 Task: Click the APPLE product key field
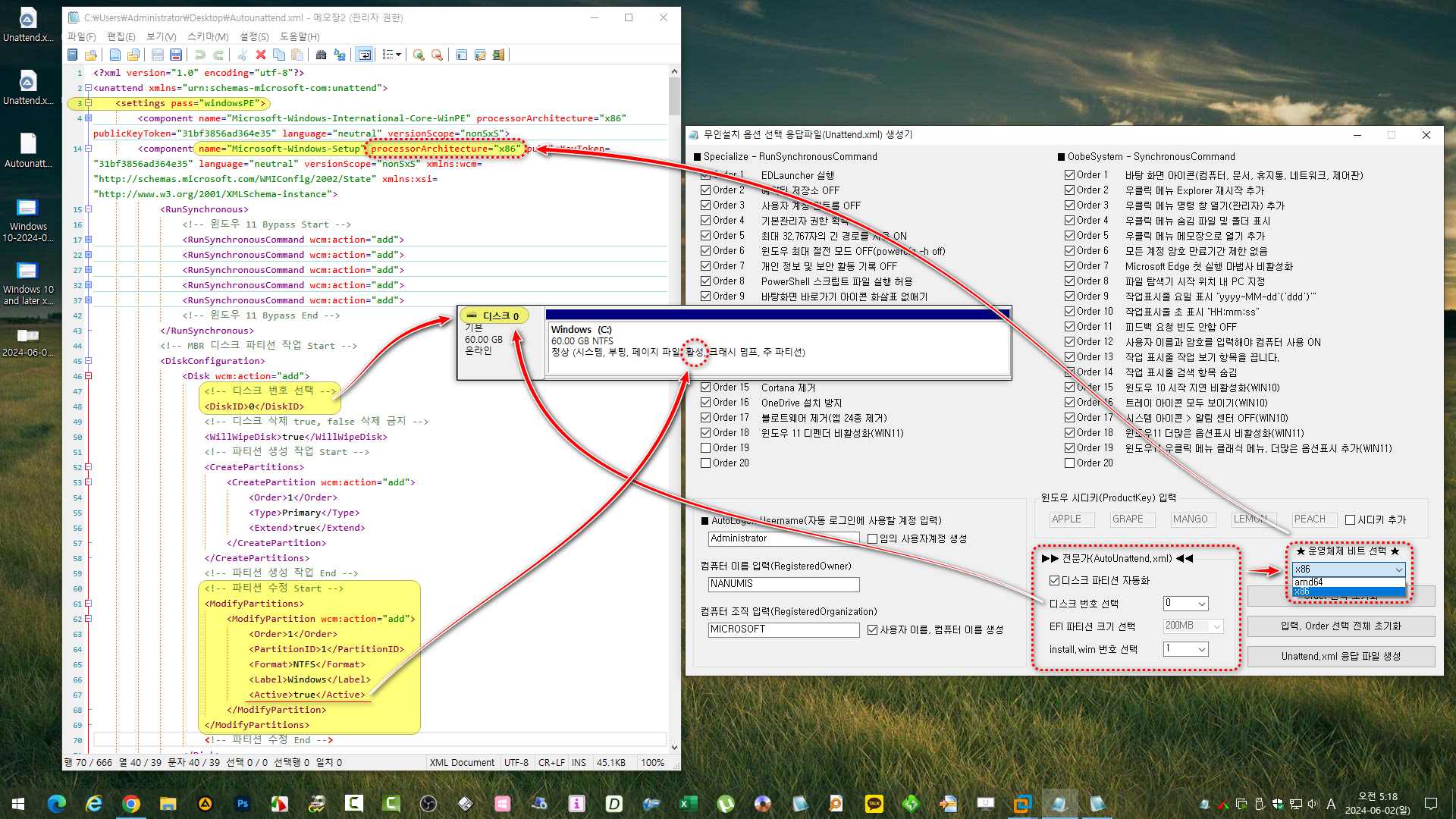(1072, 519)
